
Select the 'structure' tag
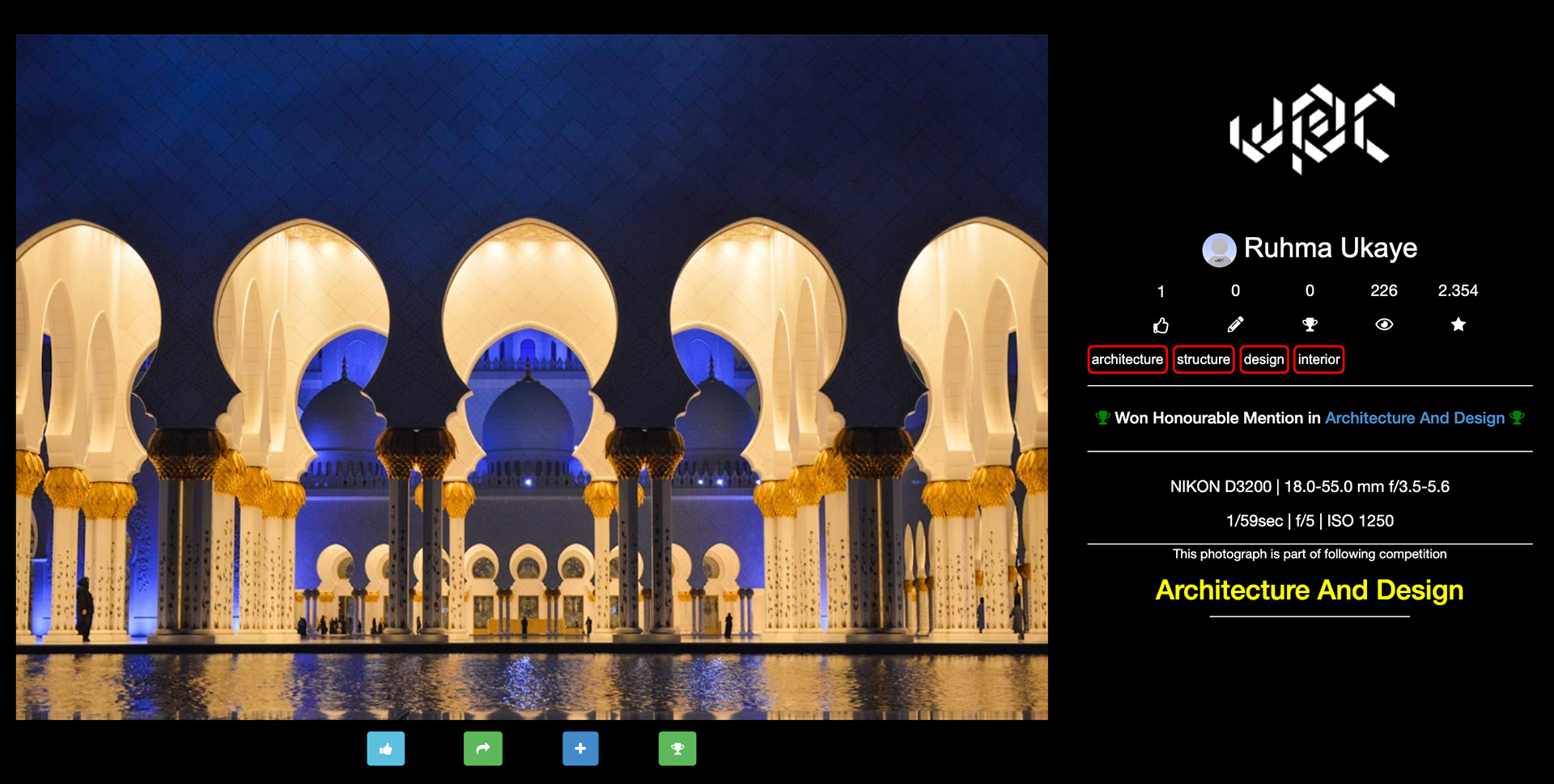(x=1204, y=359)
